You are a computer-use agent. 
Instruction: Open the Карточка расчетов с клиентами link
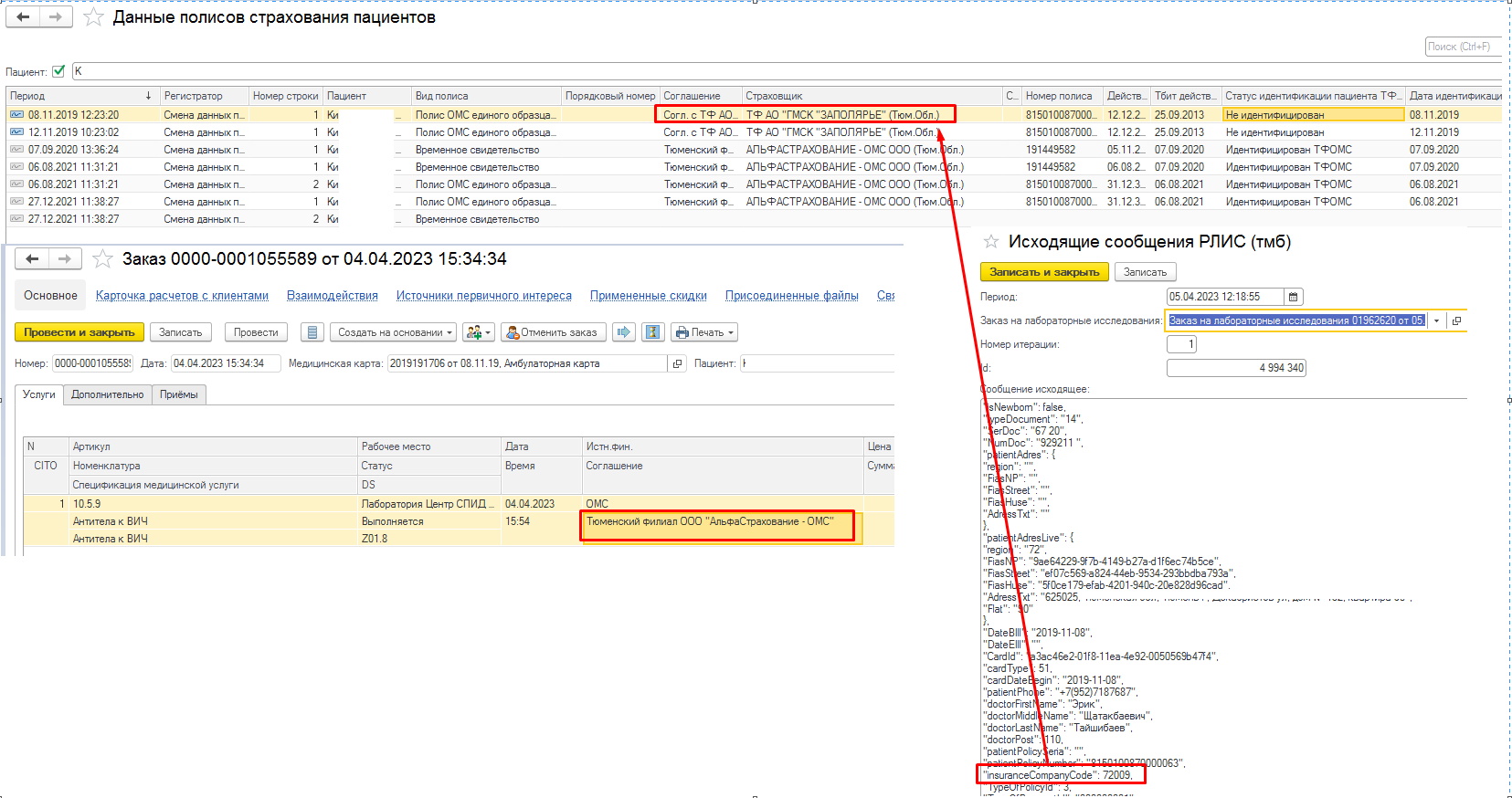[x=182, y=296]
